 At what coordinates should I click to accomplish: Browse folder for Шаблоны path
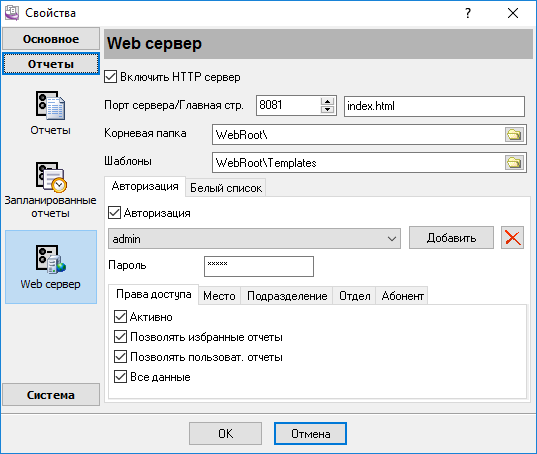pyautogui.click(x=514, y=162)
